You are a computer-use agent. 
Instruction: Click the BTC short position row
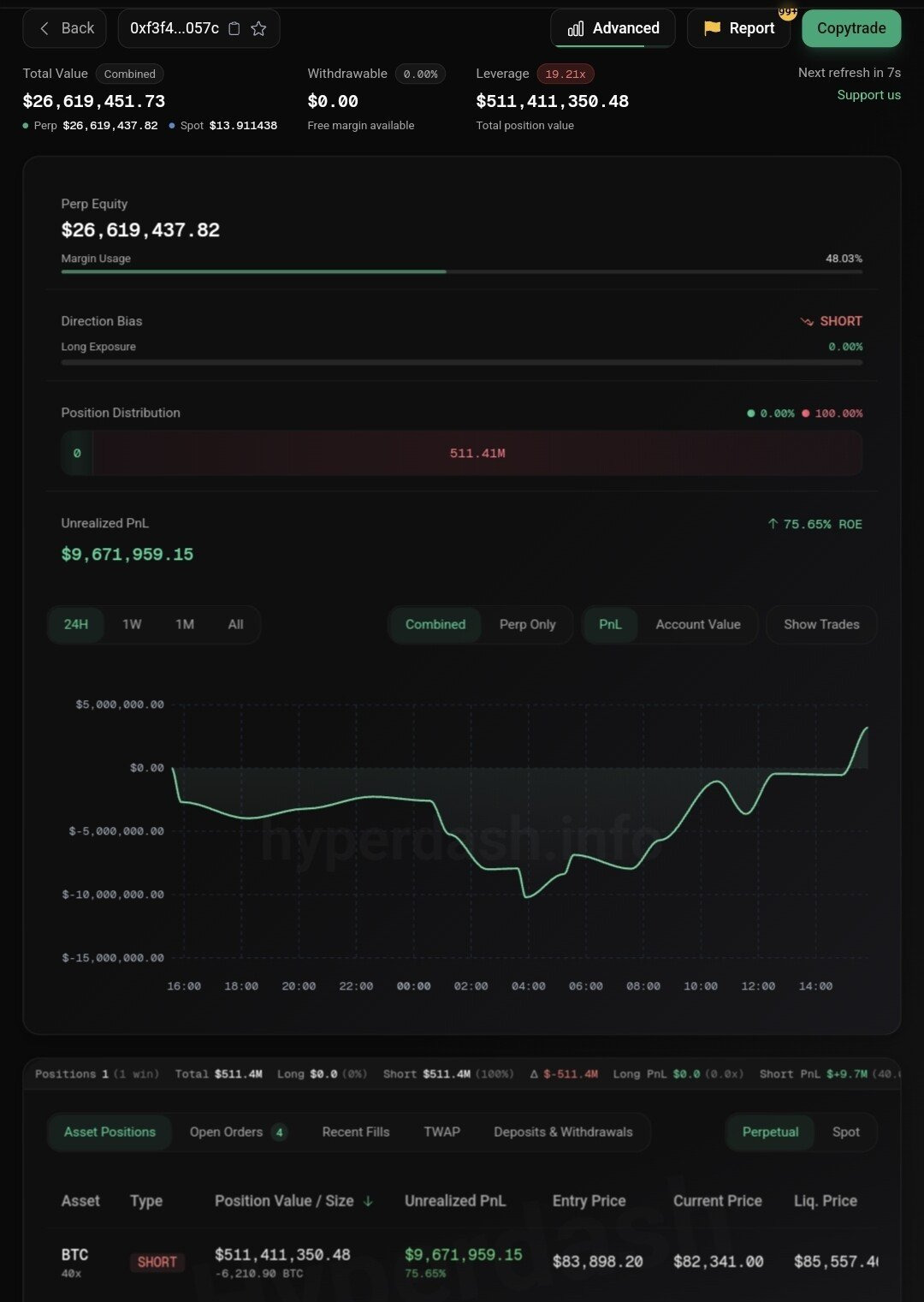[462, 1261]
